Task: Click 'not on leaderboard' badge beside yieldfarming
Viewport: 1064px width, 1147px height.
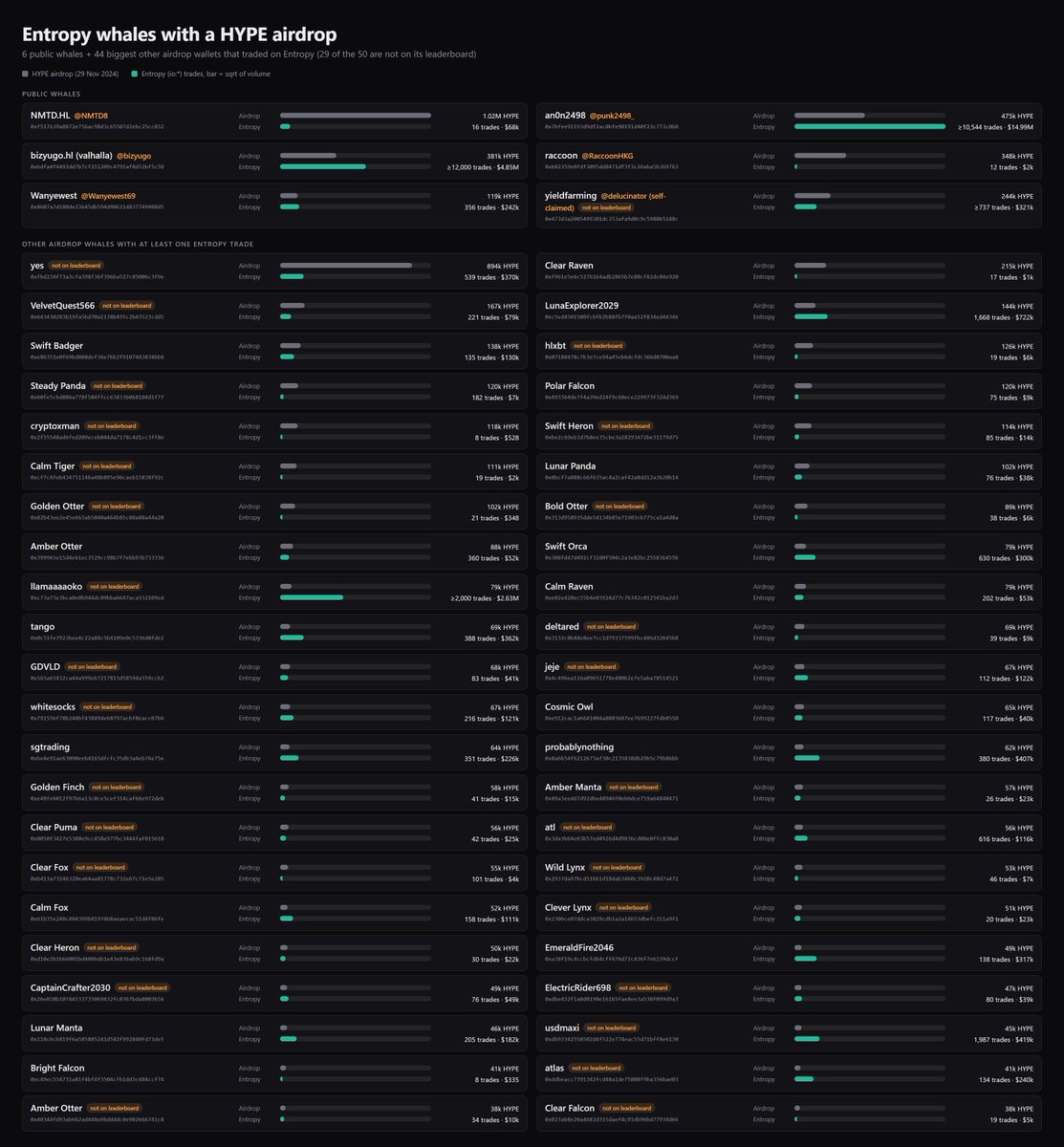Action: 606,207
